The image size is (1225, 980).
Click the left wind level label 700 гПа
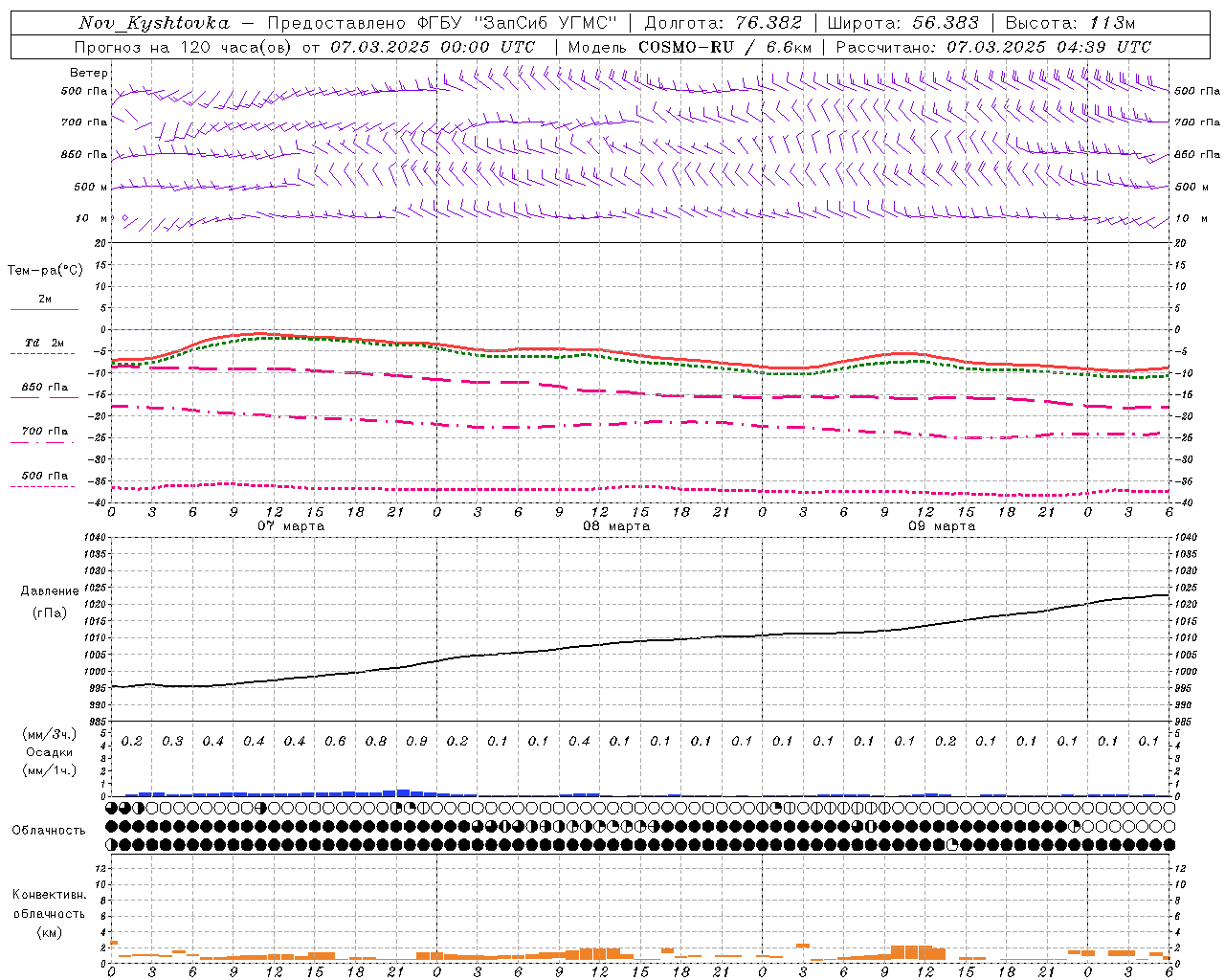[84, 122]
